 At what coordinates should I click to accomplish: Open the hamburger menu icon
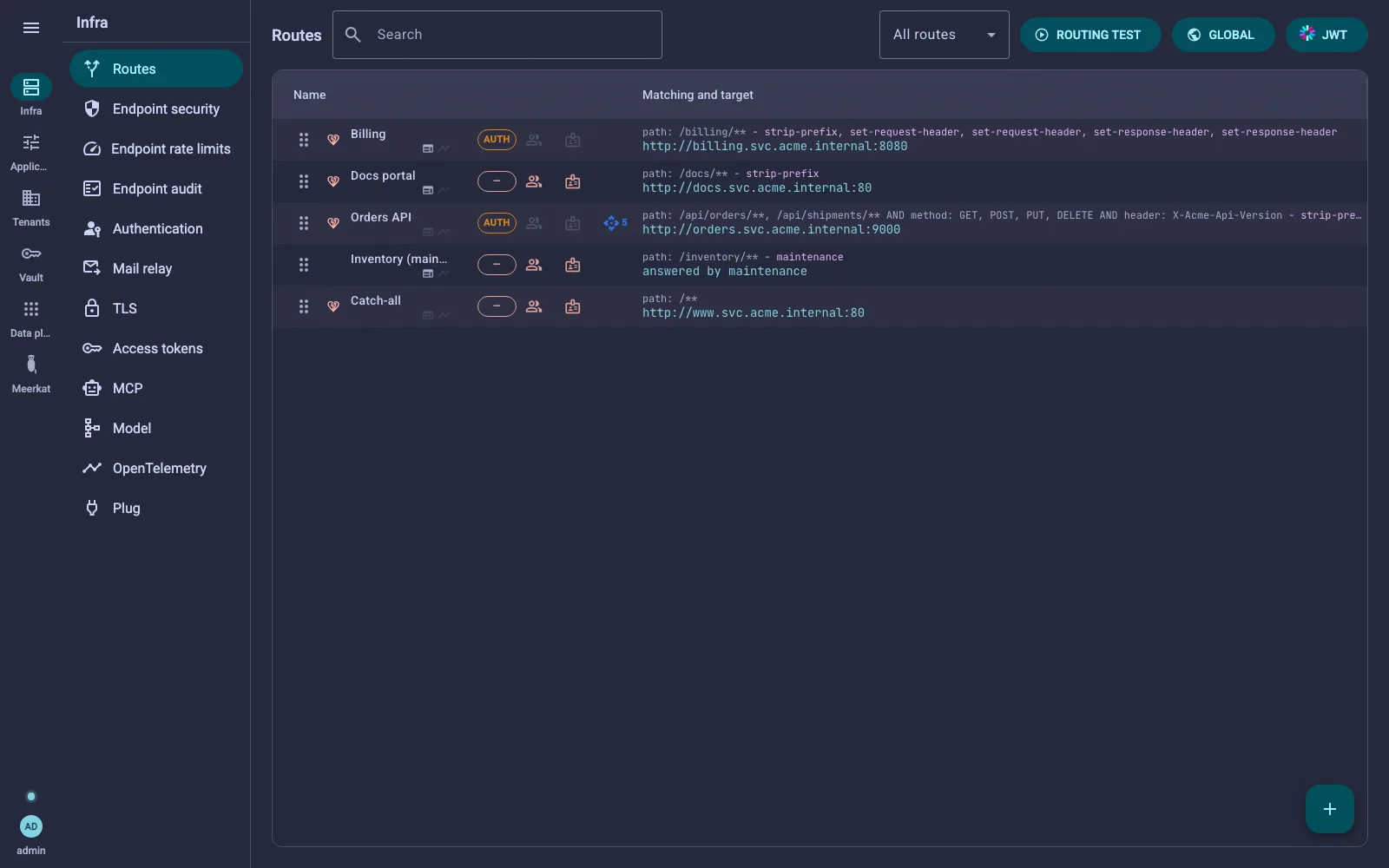coord(31,28)
